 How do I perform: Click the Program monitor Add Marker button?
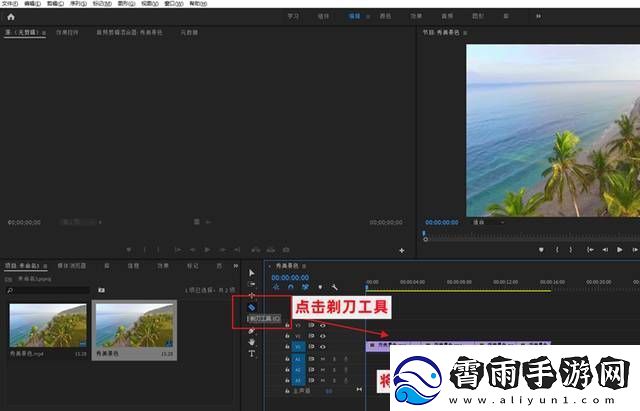541,249
